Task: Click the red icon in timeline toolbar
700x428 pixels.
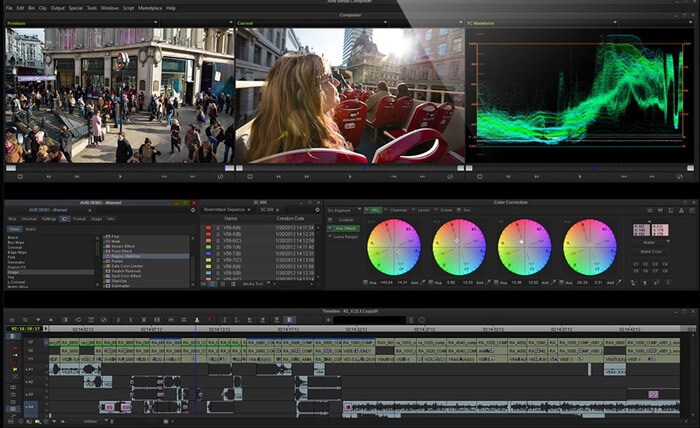Action: (210, 320)
